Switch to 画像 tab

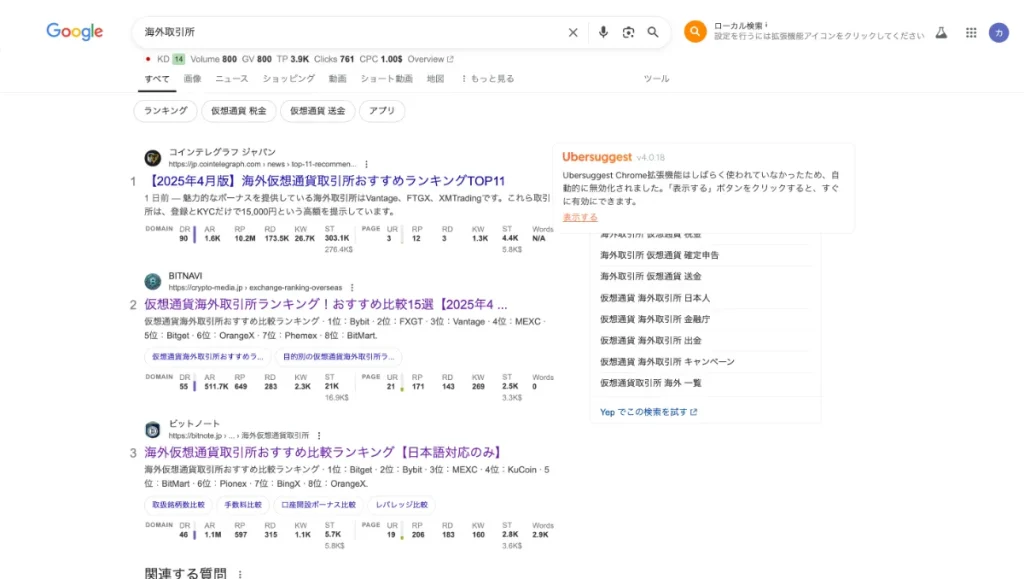(x=192, y=78)
